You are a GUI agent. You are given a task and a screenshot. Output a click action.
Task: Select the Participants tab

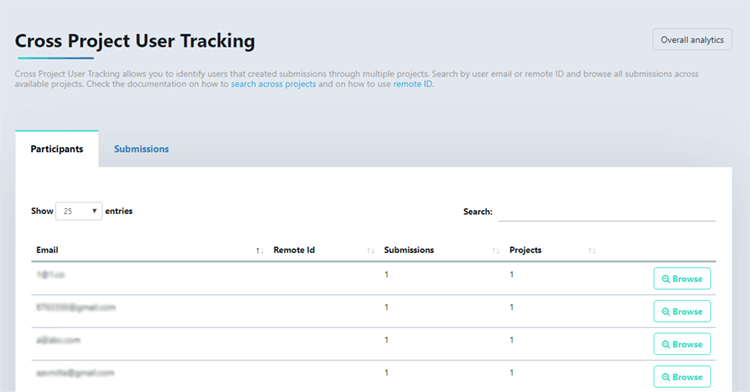click(x=57, y=149)
